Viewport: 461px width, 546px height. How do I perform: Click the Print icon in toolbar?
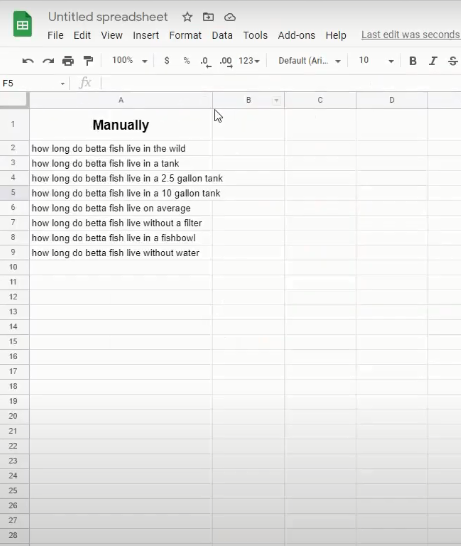(x=68, y=61)
